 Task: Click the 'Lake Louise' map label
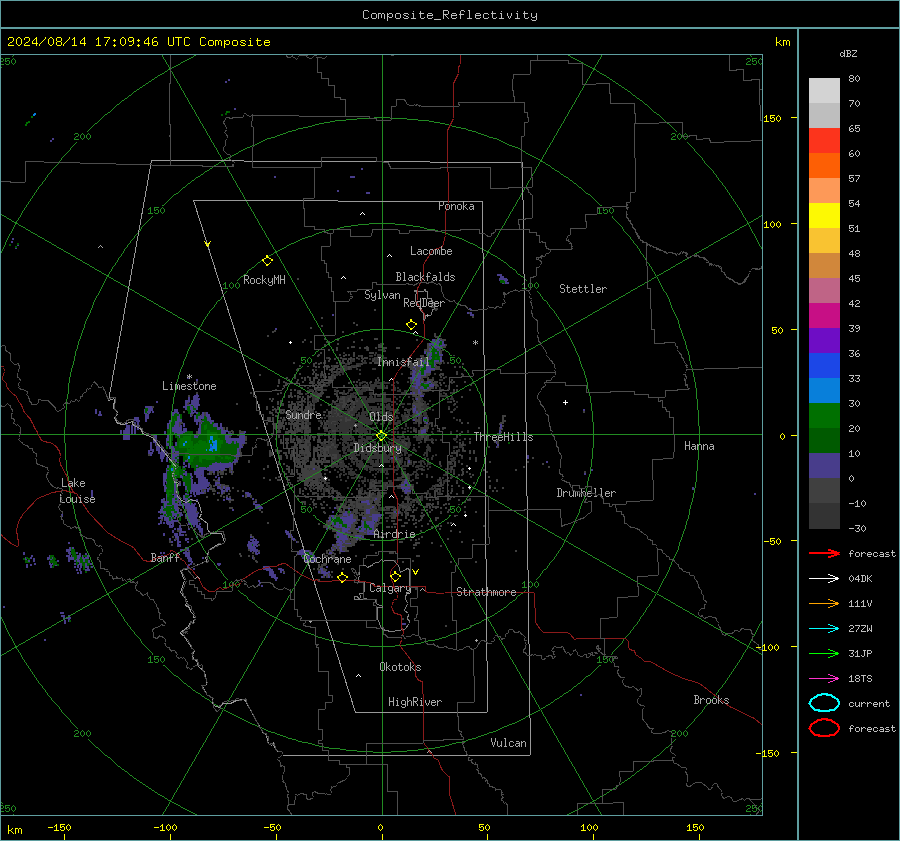tap(78, 491)
